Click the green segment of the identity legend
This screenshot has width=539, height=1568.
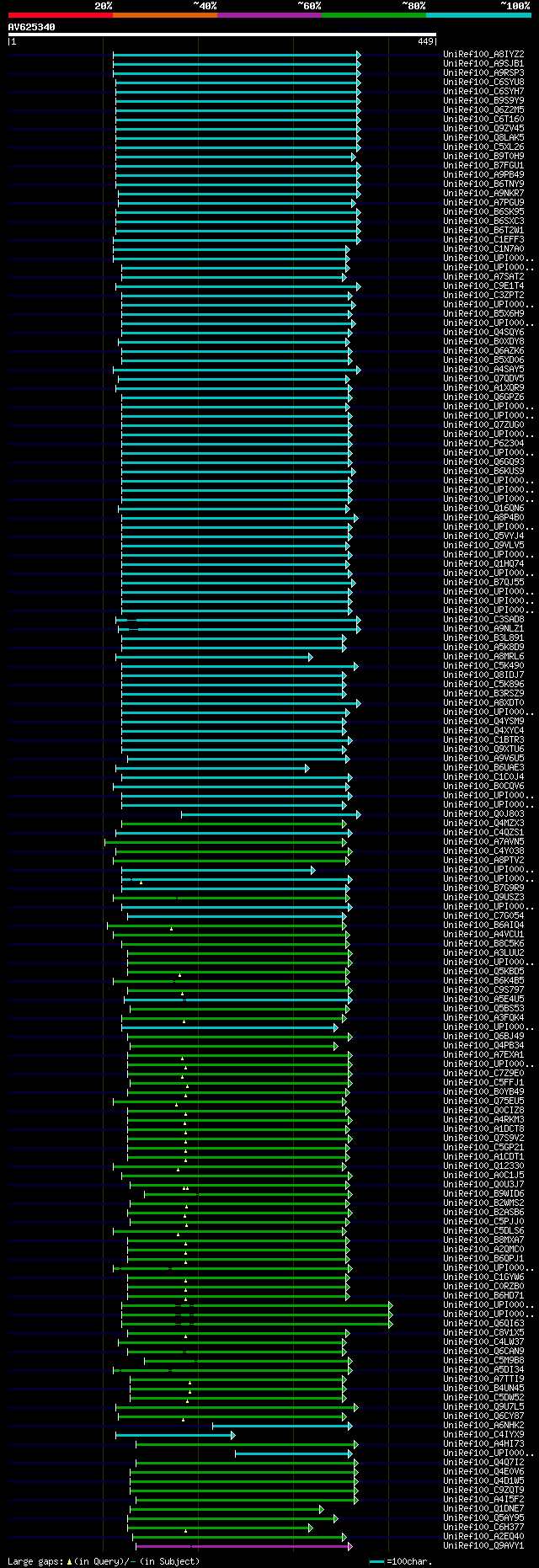[373, 14]
